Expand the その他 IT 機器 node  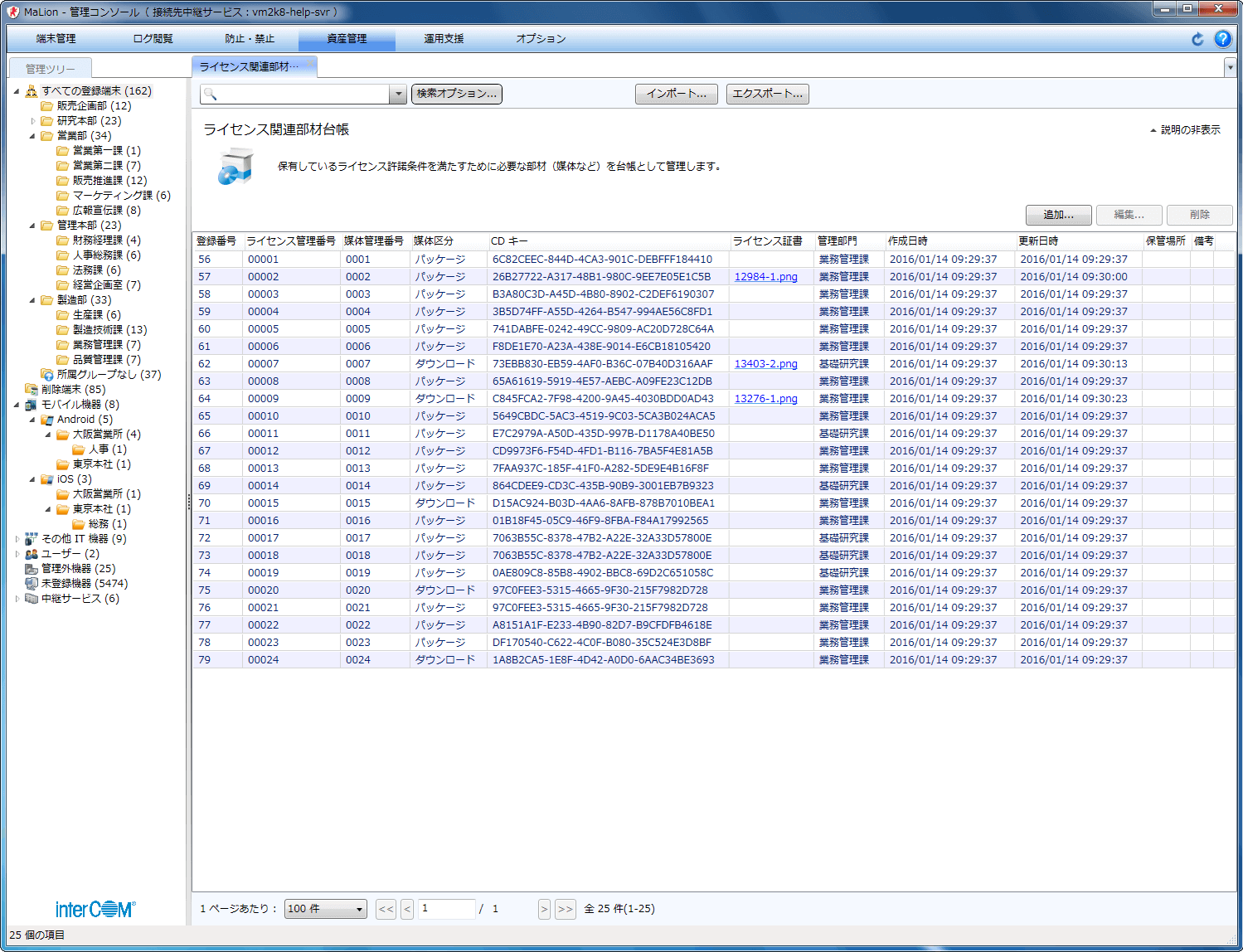click(17, 539)
